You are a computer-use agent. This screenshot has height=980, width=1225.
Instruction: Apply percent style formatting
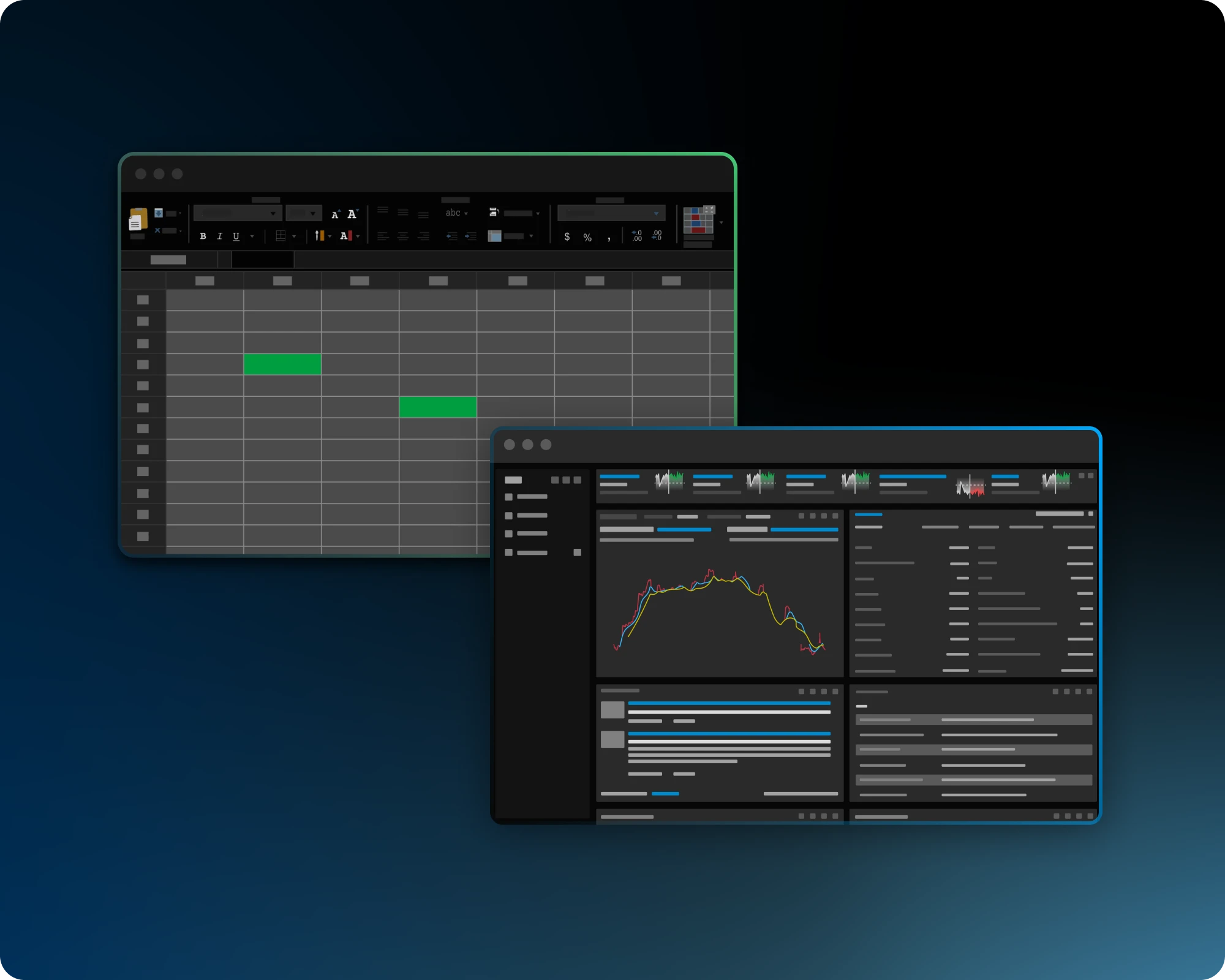[587, 237]
